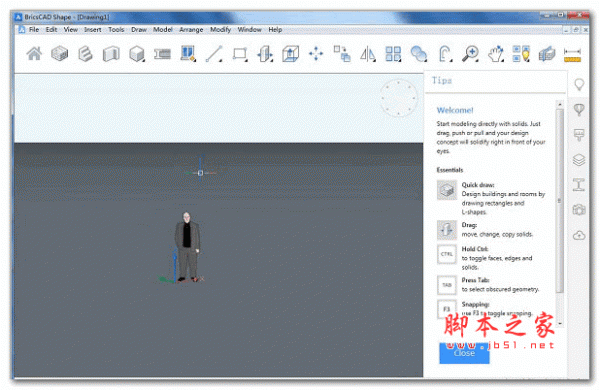This screenshot has width=600, height=390.
Task: Click the standing man figure in viewport
Action: [187, 247]
